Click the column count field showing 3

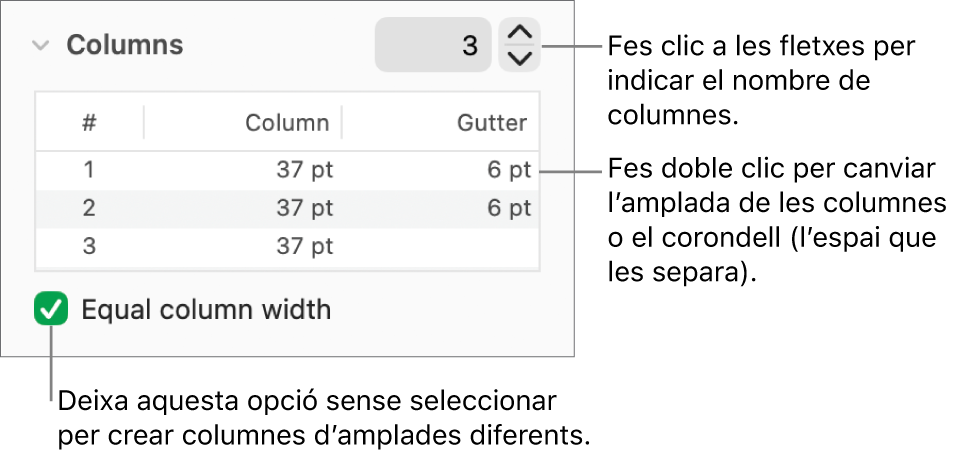[433, 45]
